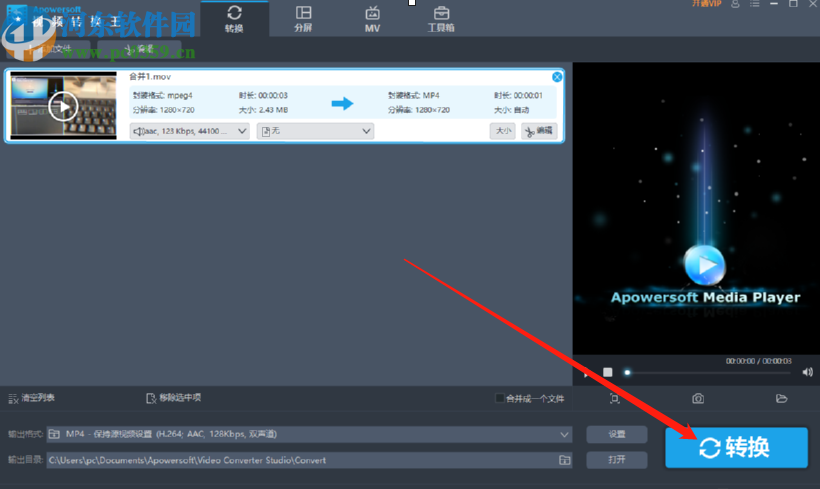
Task: Remove 合并1.mov with the blue X
Action: pyautogui.click(x=557, y=77)
